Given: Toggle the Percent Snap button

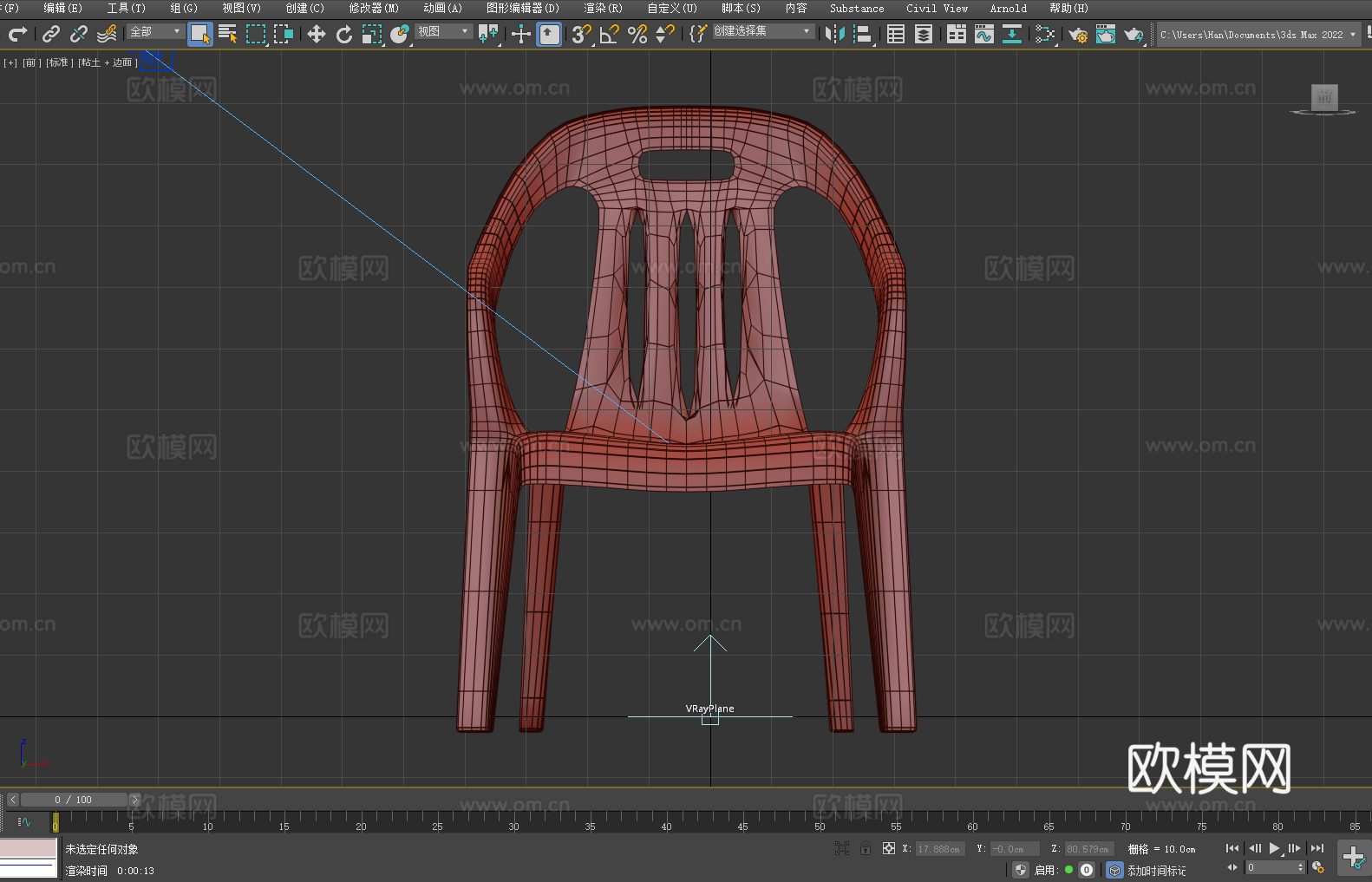Looking at the screenshot, I should click(x=637, y=34).
